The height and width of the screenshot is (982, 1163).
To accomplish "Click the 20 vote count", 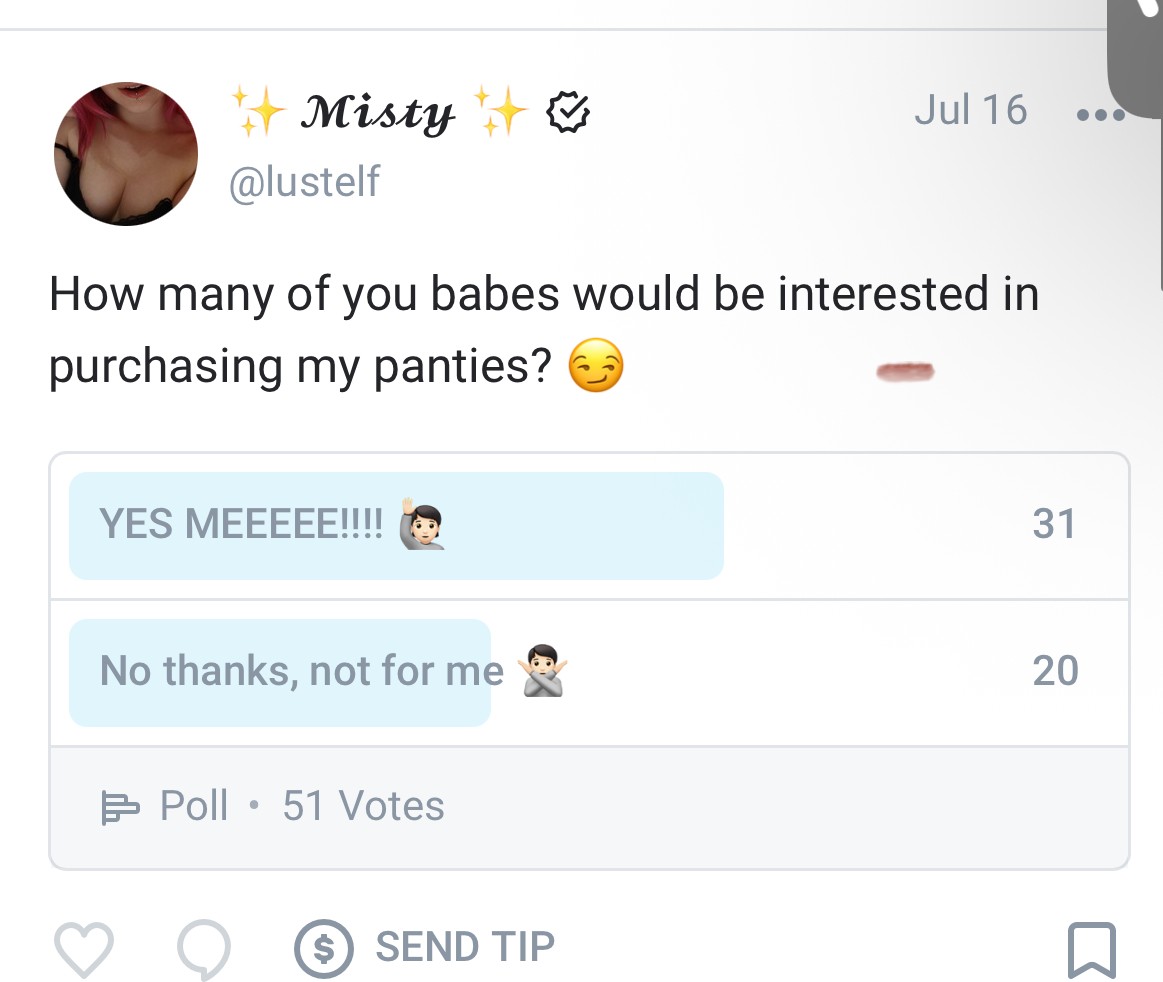I will tap(1055, 670).
